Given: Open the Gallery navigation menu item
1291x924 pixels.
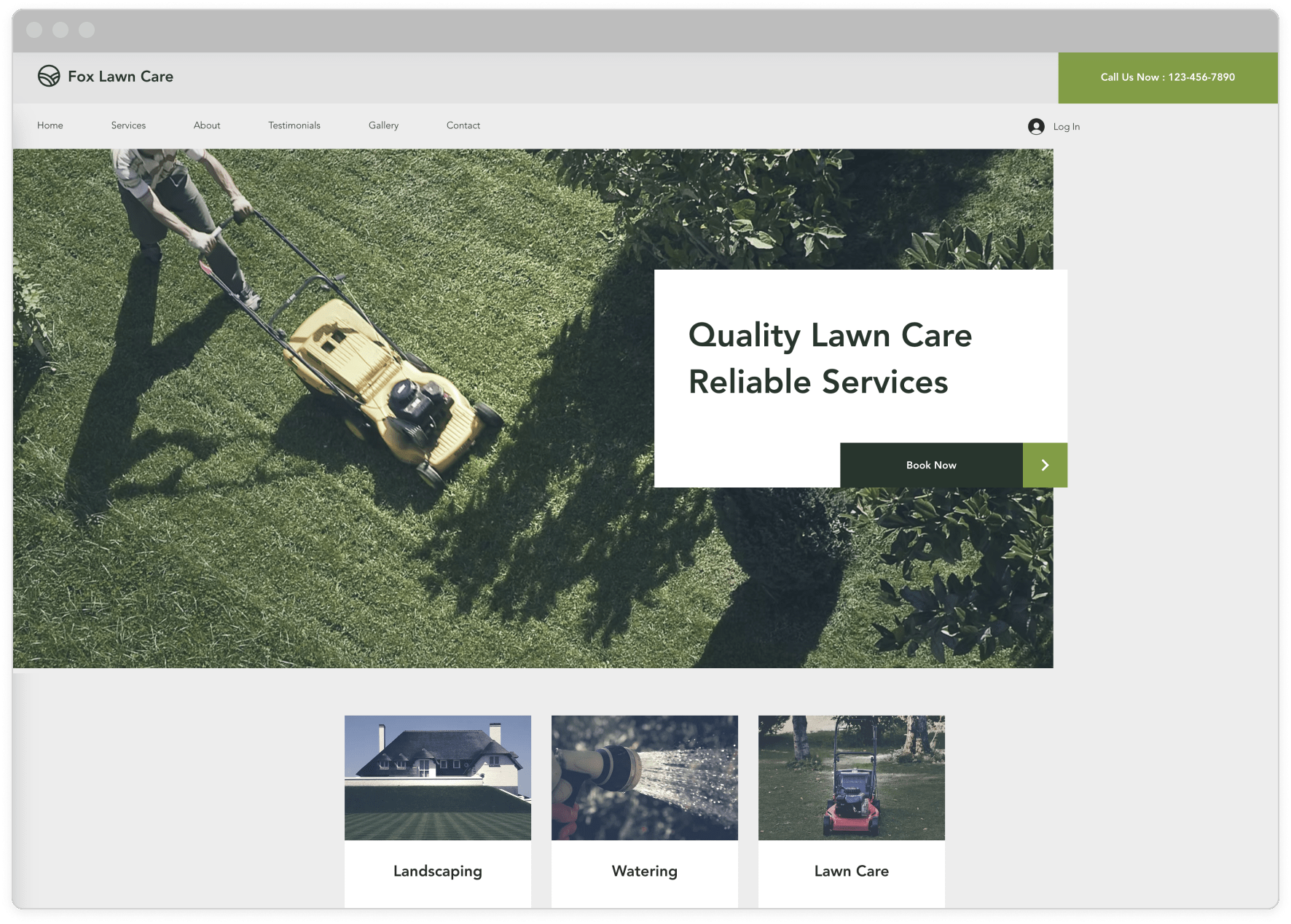Looking at the screenshot, I should [382, 125].
